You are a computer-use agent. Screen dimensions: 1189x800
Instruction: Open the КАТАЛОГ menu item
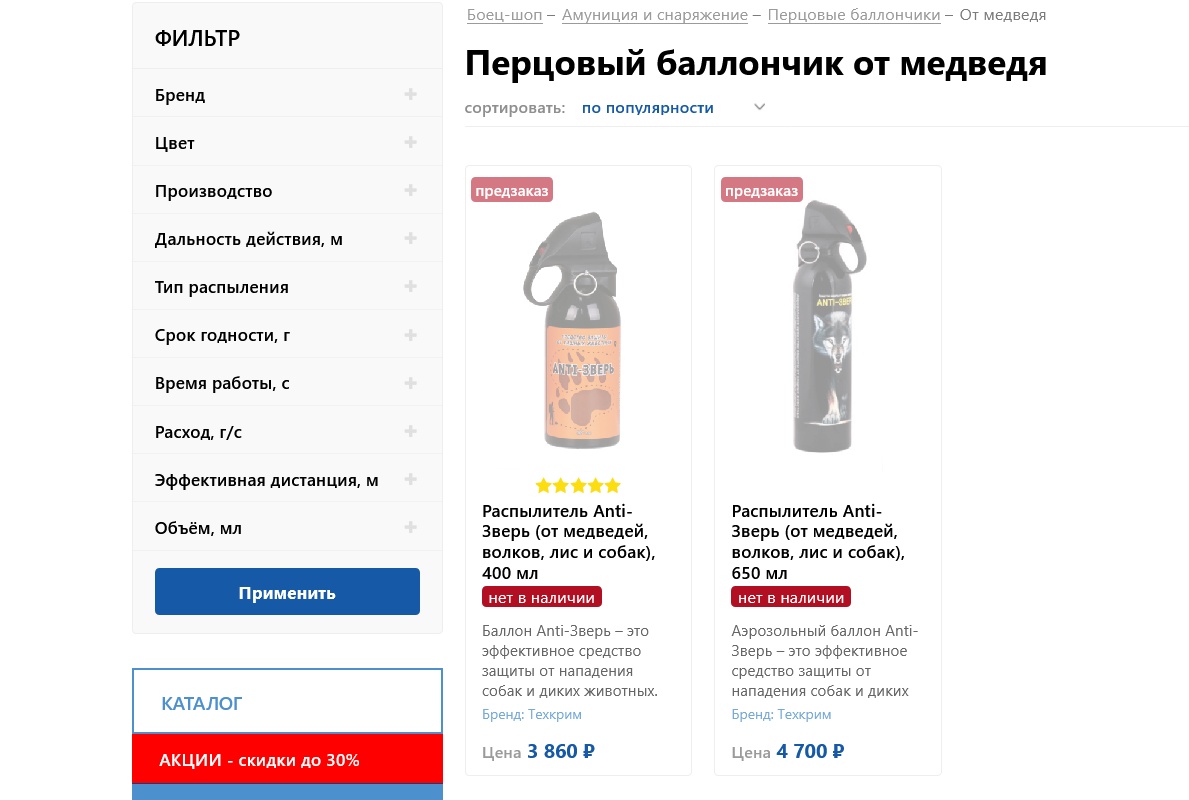pyautogui.click(x=287, y=701)
